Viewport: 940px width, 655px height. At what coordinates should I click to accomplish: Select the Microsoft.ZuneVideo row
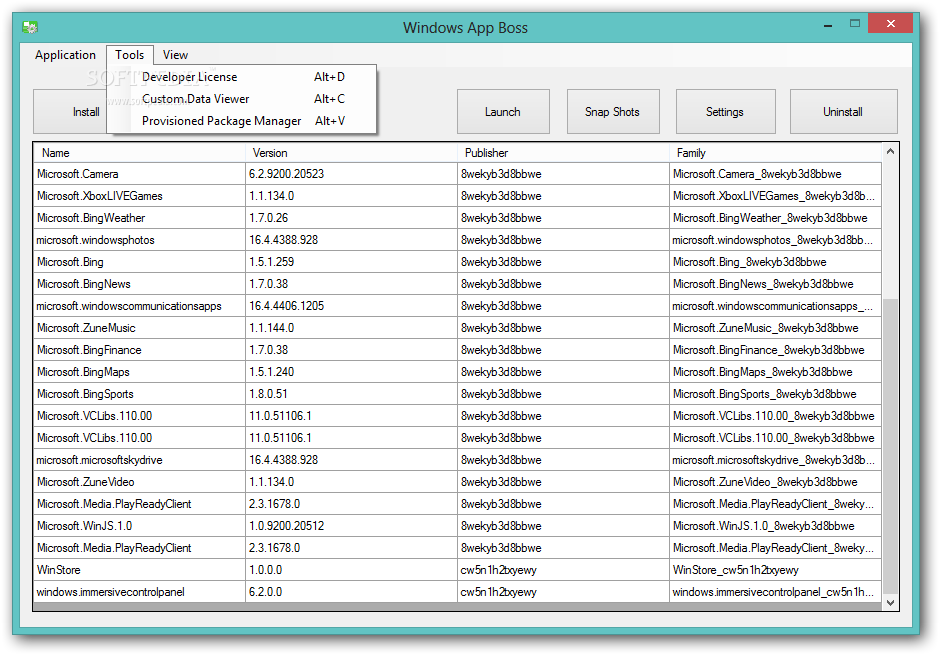(457, 482)
